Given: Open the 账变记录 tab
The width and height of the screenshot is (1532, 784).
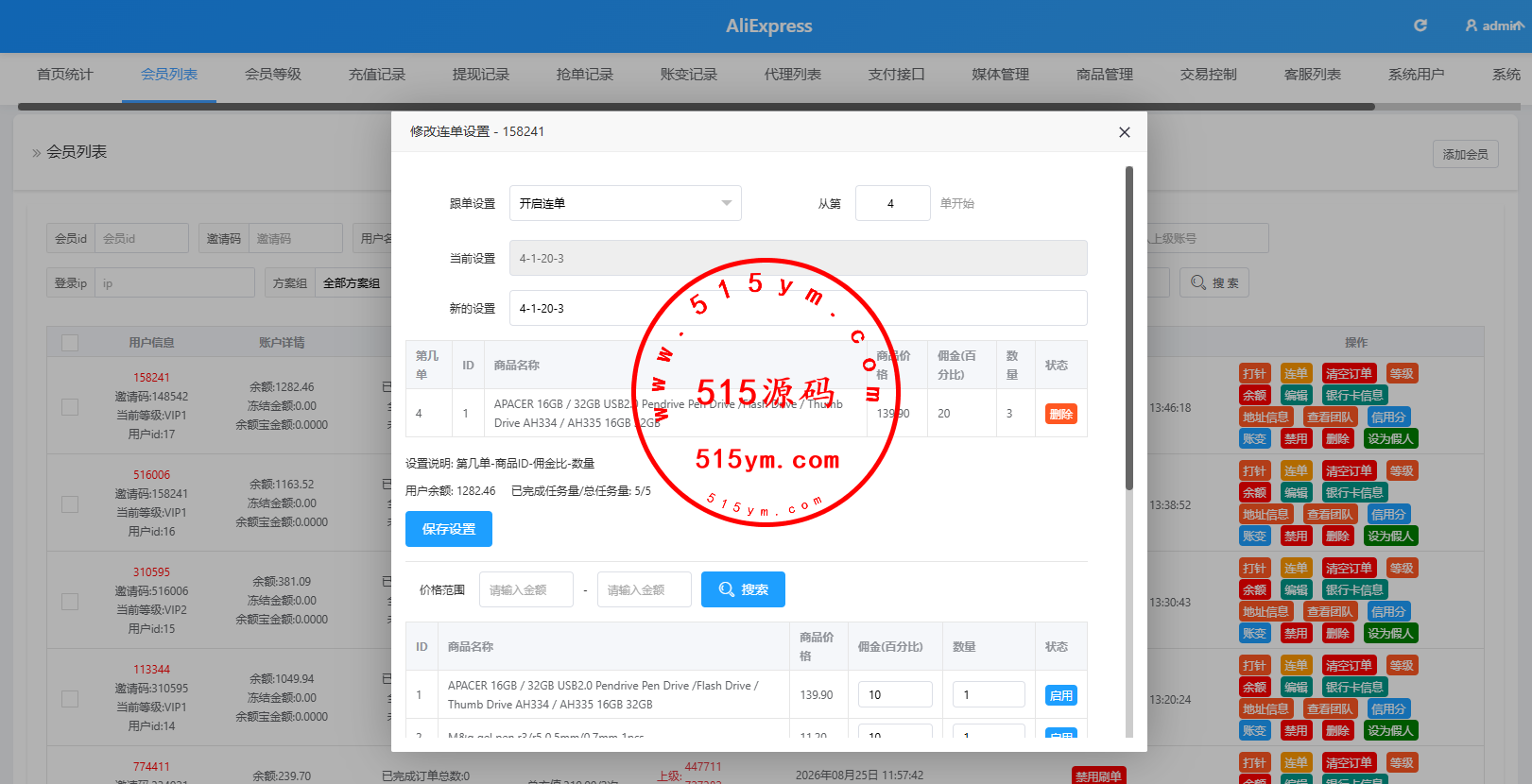Looking at the screenshot, I should 689,75.
